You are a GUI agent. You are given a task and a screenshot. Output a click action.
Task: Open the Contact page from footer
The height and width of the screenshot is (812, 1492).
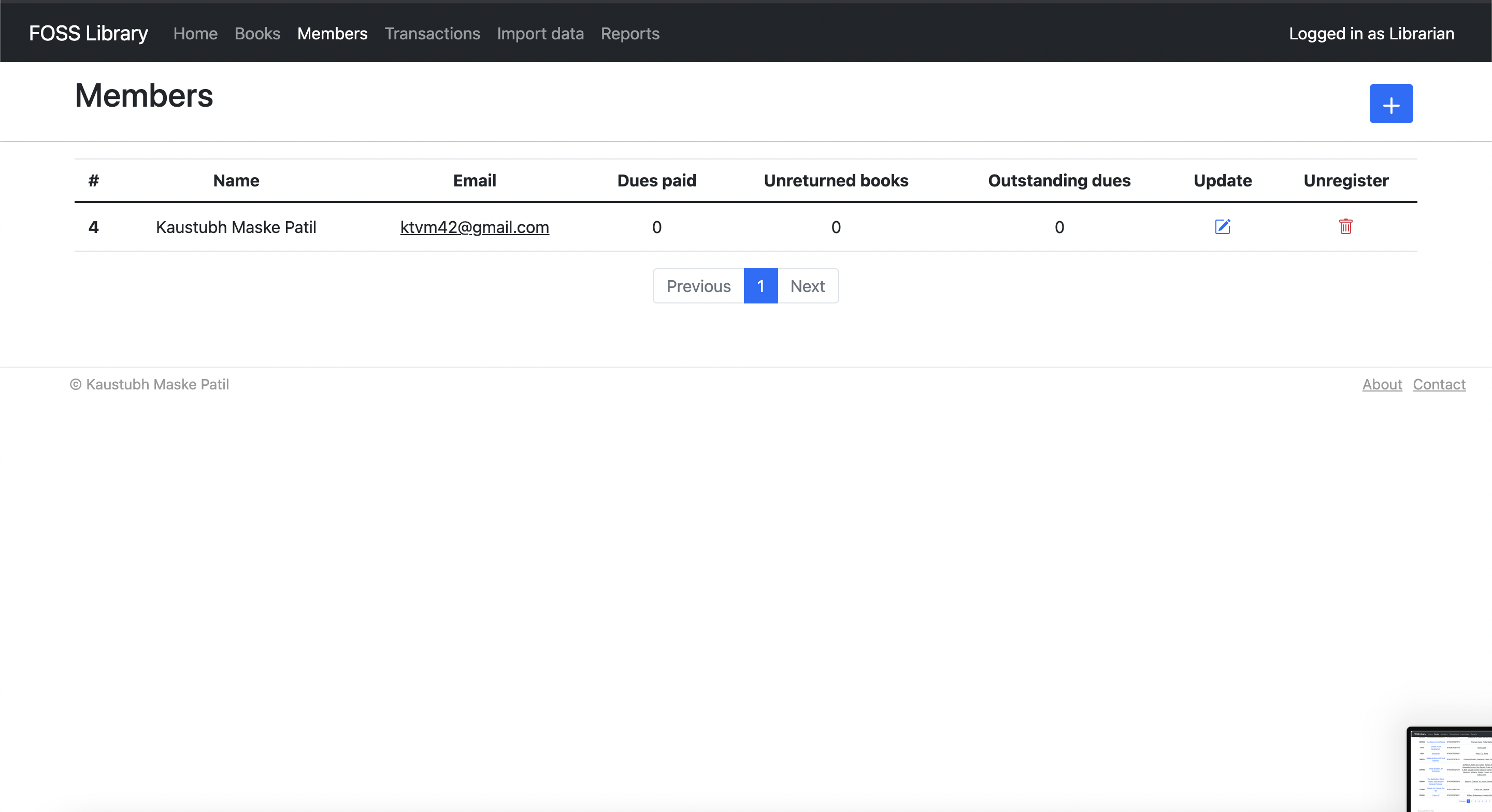1439,384
